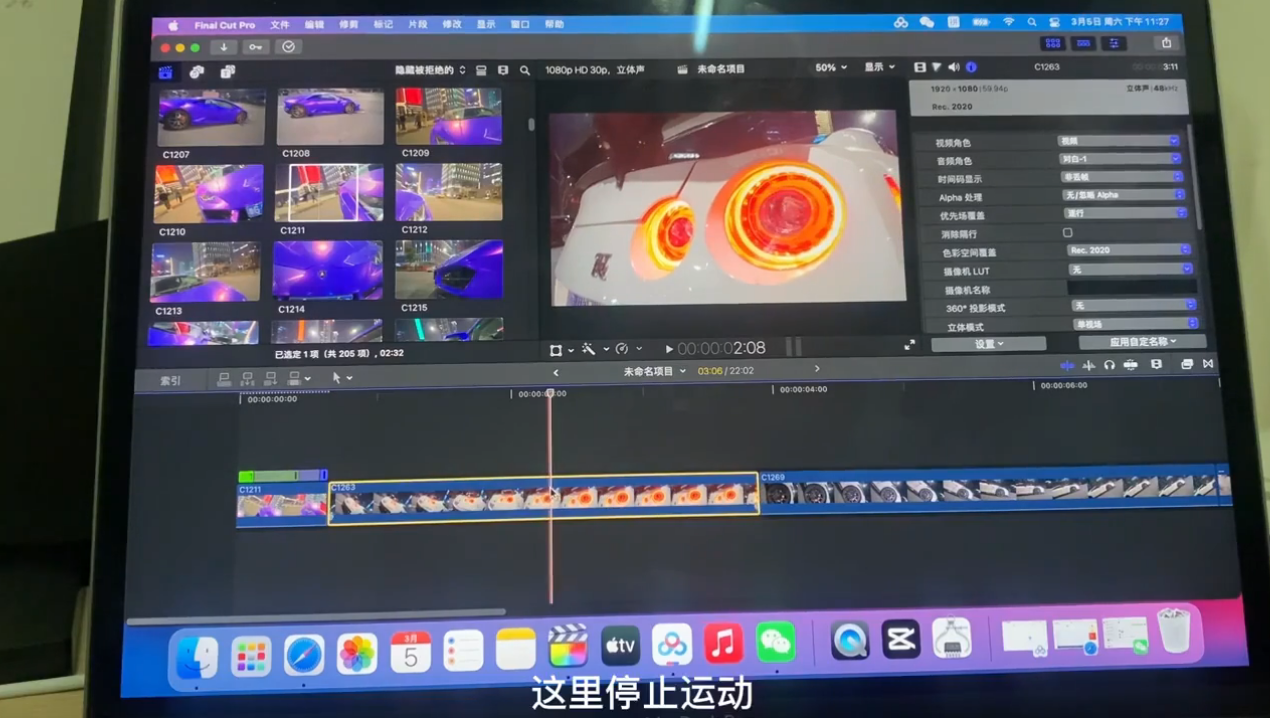Open the 文件 menu in menu bar

pyautogui.click(x=280, y=24)
